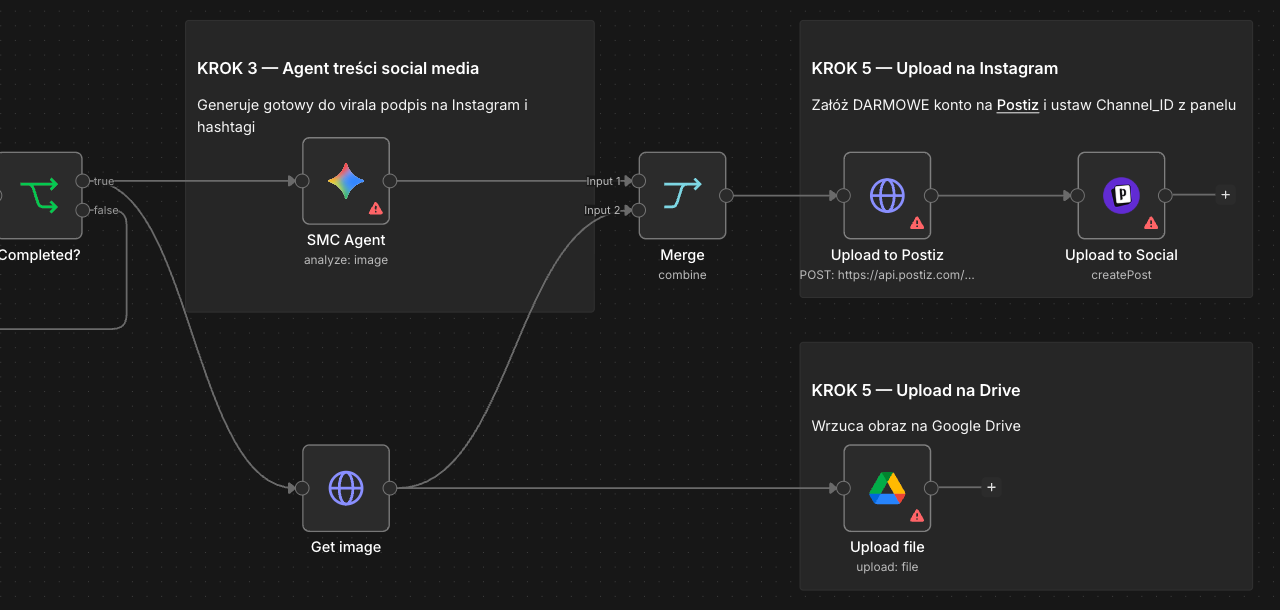Click the Upload to Postiz label
The height and width of the screenshot is (610, 1280).
tap(887, 255)
